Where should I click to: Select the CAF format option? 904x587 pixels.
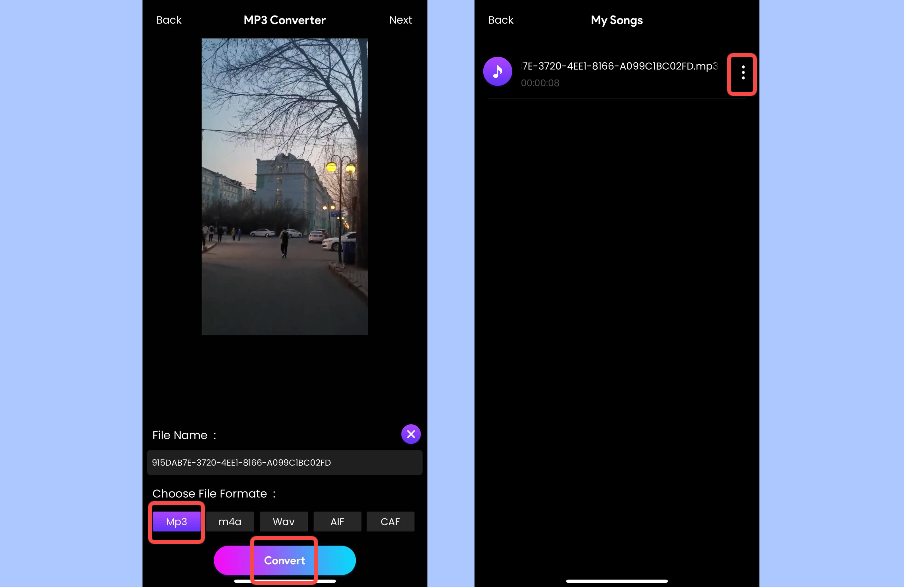coord(390,522)
